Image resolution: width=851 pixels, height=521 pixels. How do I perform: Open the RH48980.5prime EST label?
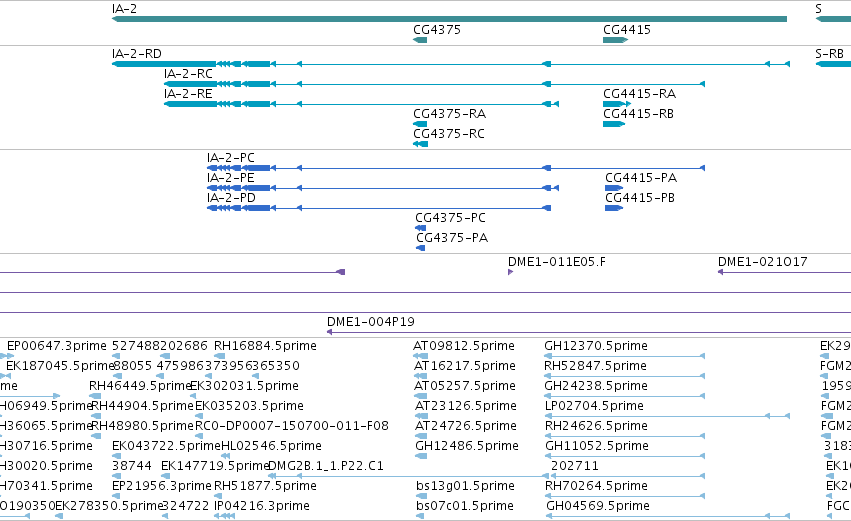click(x=143, y=427)
